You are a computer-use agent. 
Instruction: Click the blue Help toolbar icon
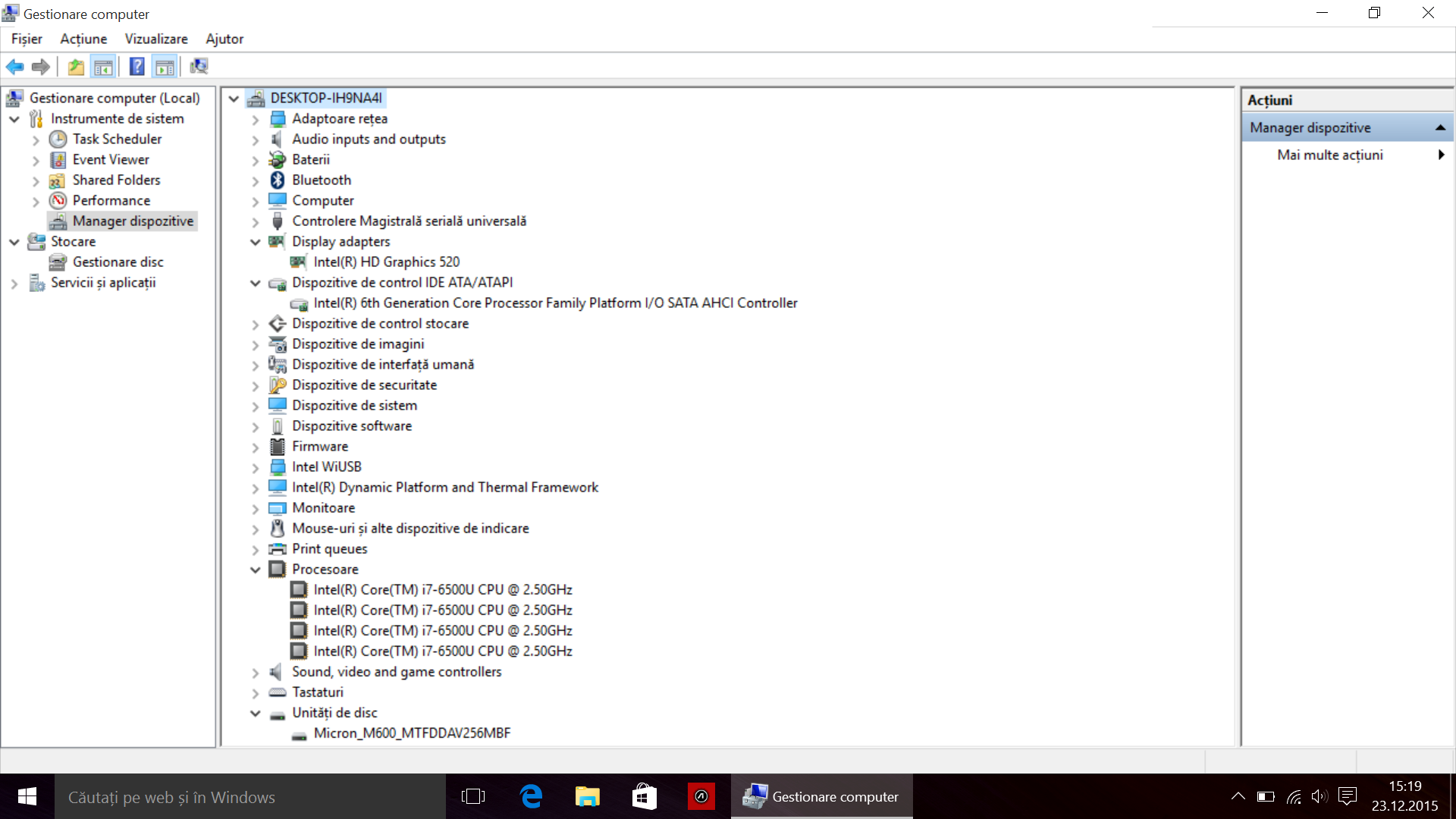click(136, 67)
